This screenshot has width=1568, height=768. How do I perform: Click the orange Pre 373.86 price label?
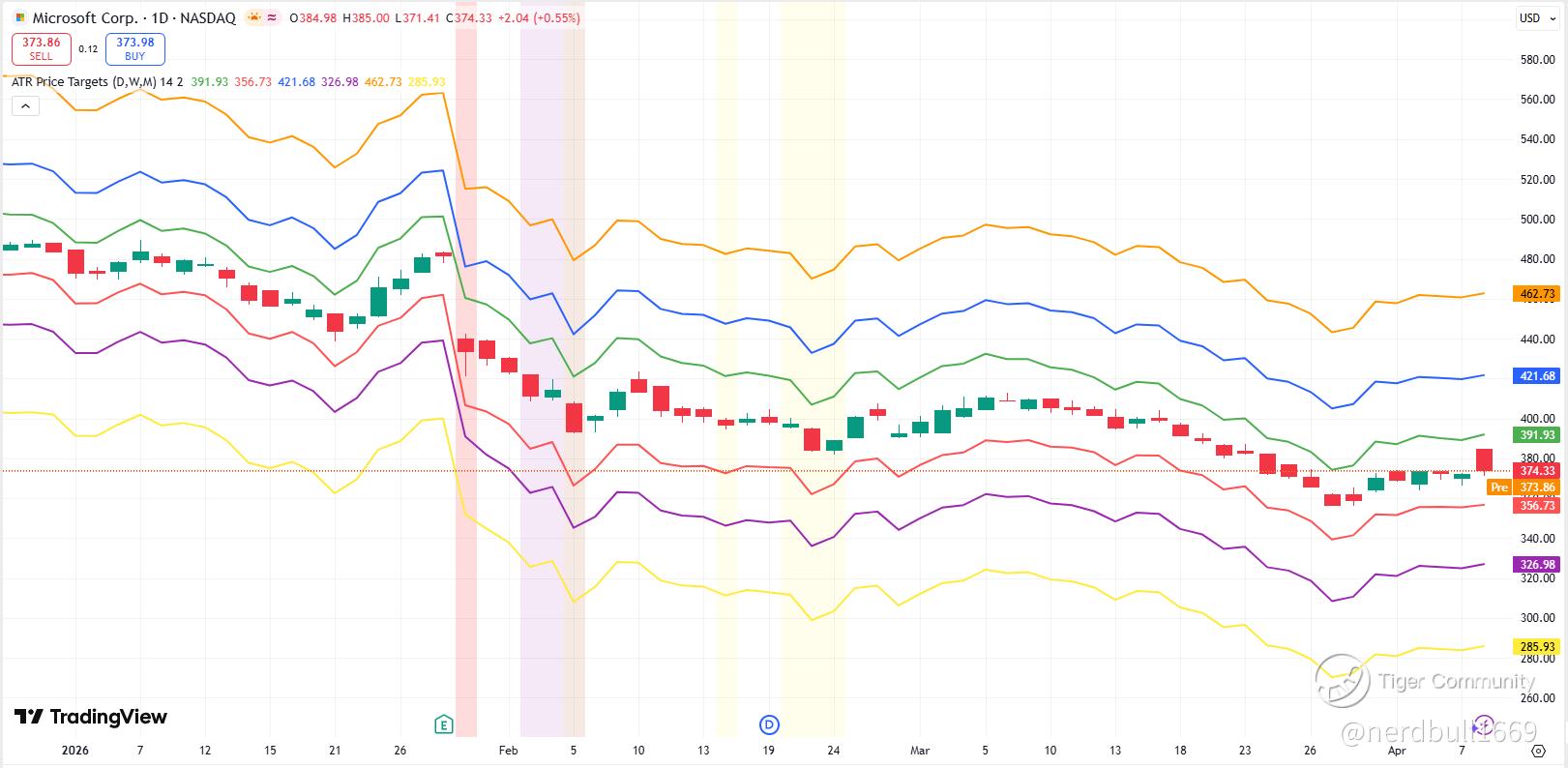(1523, 487)
